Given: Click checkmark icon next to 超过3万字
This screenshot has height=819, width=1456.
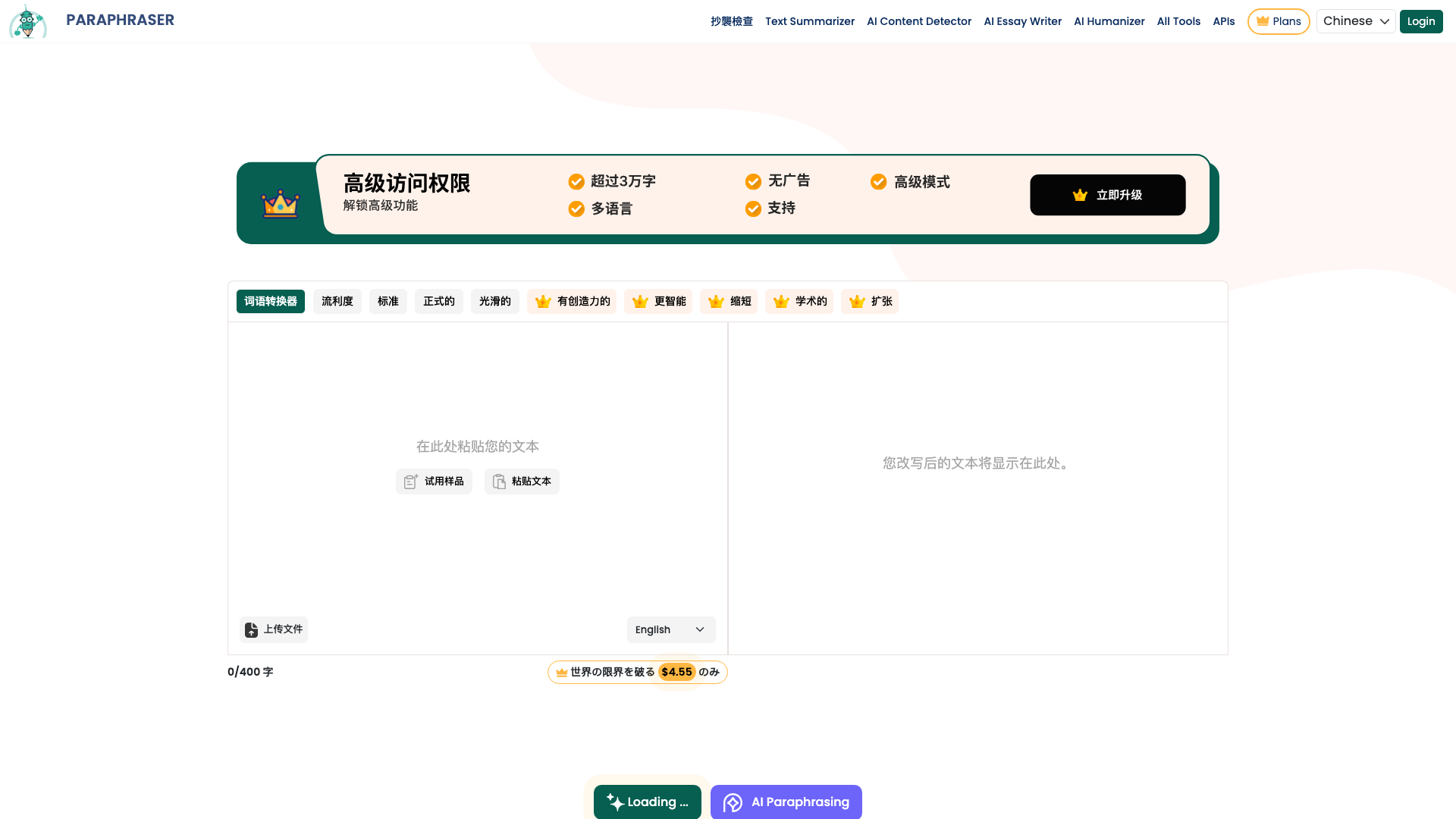Looking at the screenshot, I should tap(576, 181).
